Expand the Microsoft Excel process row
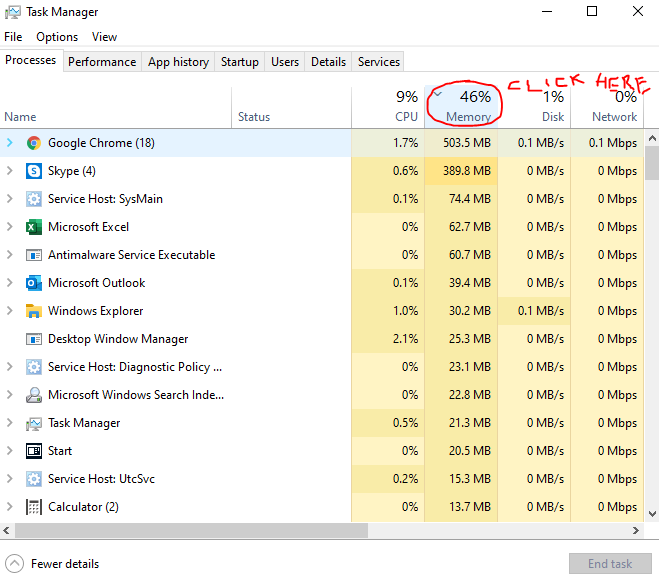This screenshot has height=585, width=659. pyautogui.click(x=10, y=227)
